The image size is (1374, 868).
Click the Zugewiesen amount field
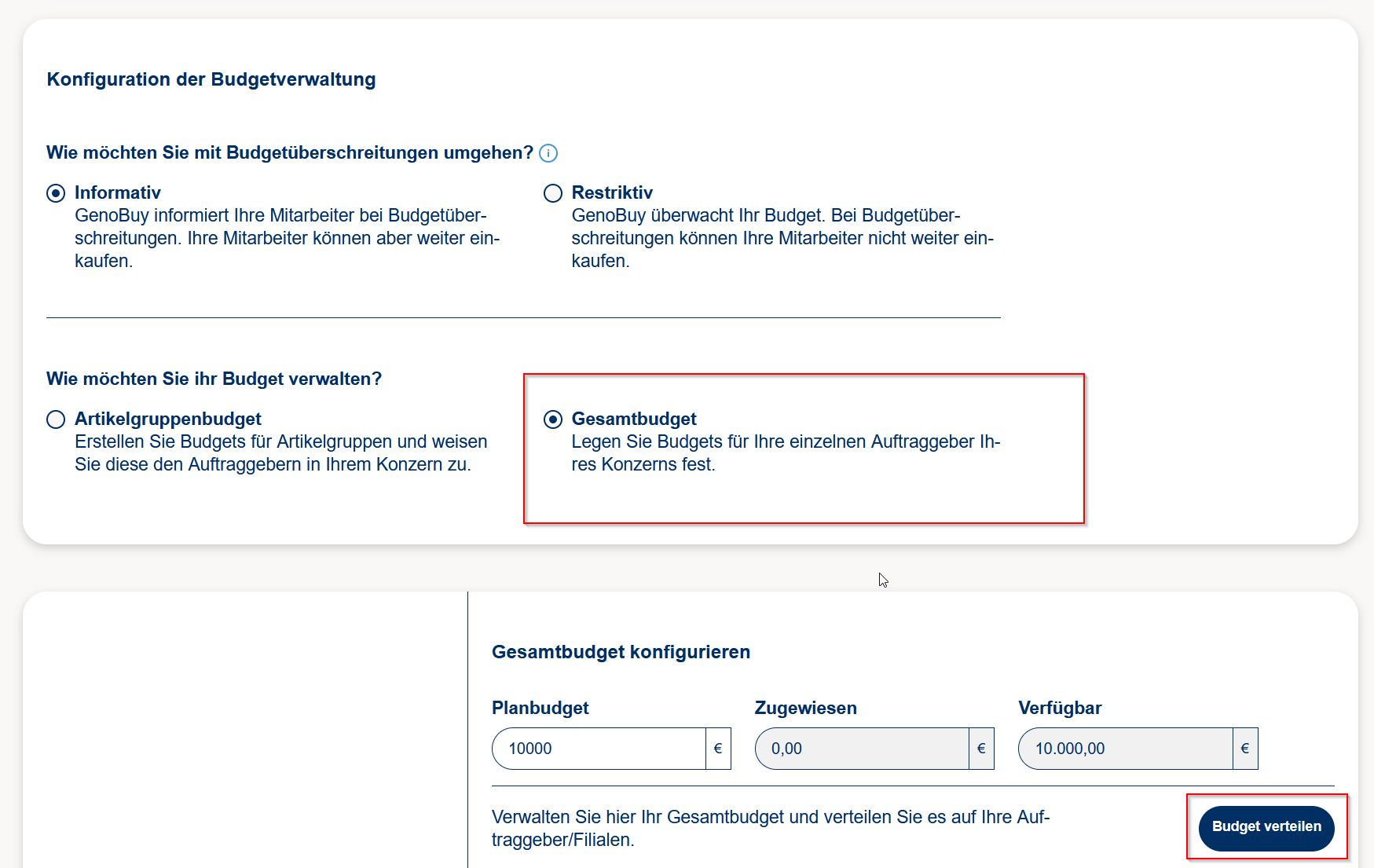[x=862, y=749]
